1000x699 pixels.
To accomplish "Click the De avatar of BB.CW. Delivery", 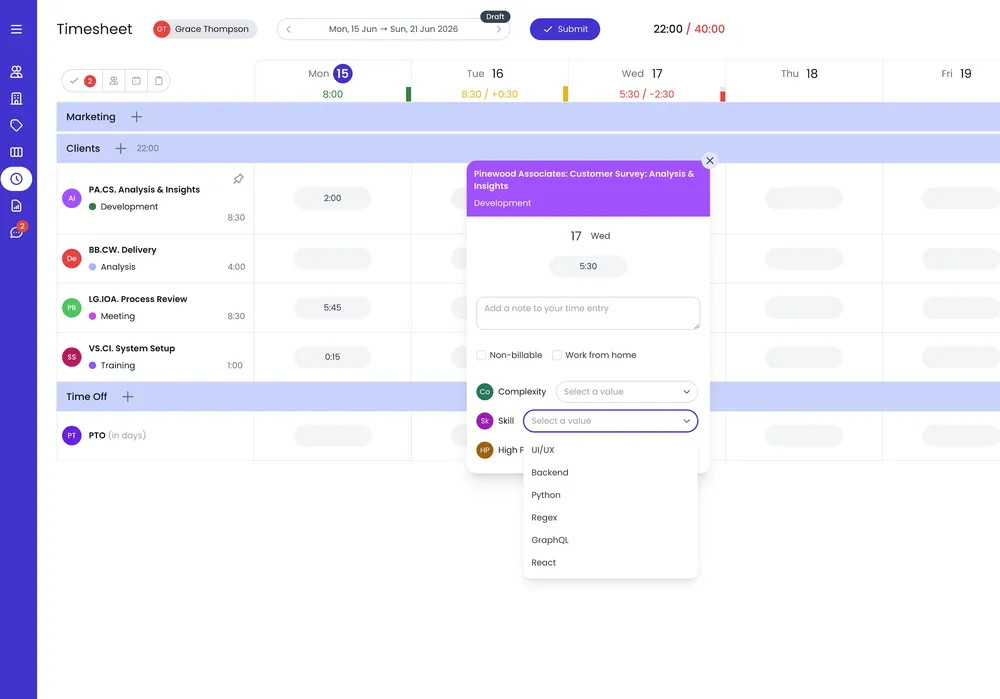I will 71,258.
